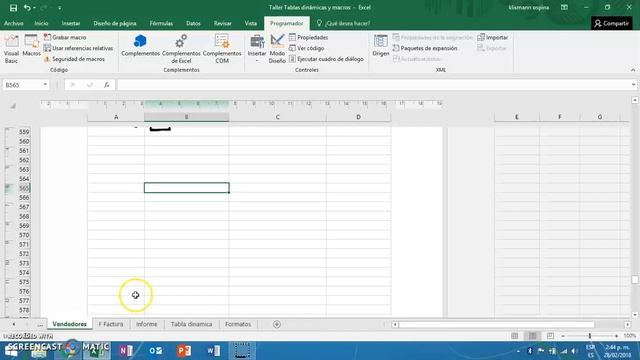Screen dimensions: 640x360
Task: Switch to Page Break Preview
Action: (551, 336)
